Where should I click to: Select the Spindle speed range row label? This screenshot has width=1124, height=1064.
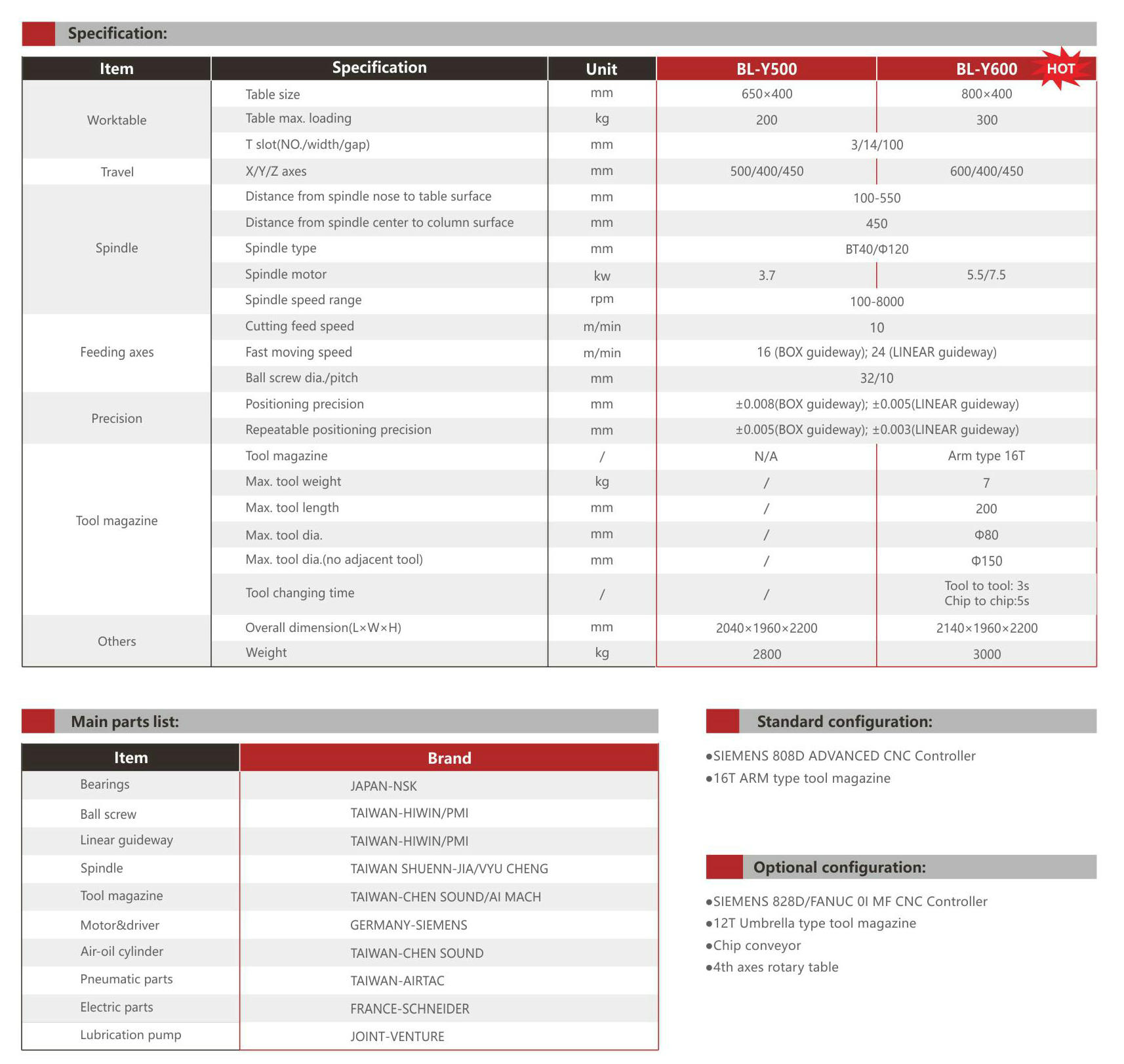click(303, 300)
